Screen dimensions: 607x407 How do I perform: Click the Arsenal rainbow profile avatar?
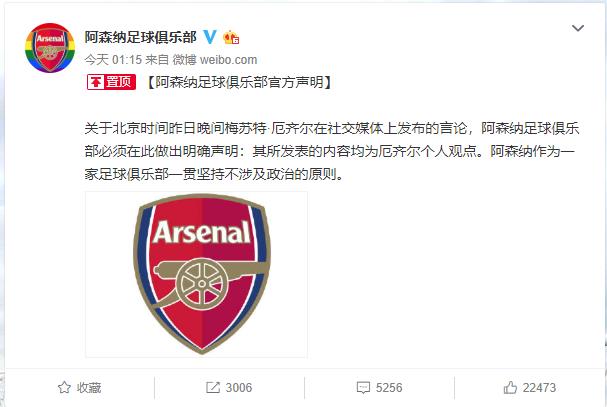pyautogui.click(x=50, y=48)
